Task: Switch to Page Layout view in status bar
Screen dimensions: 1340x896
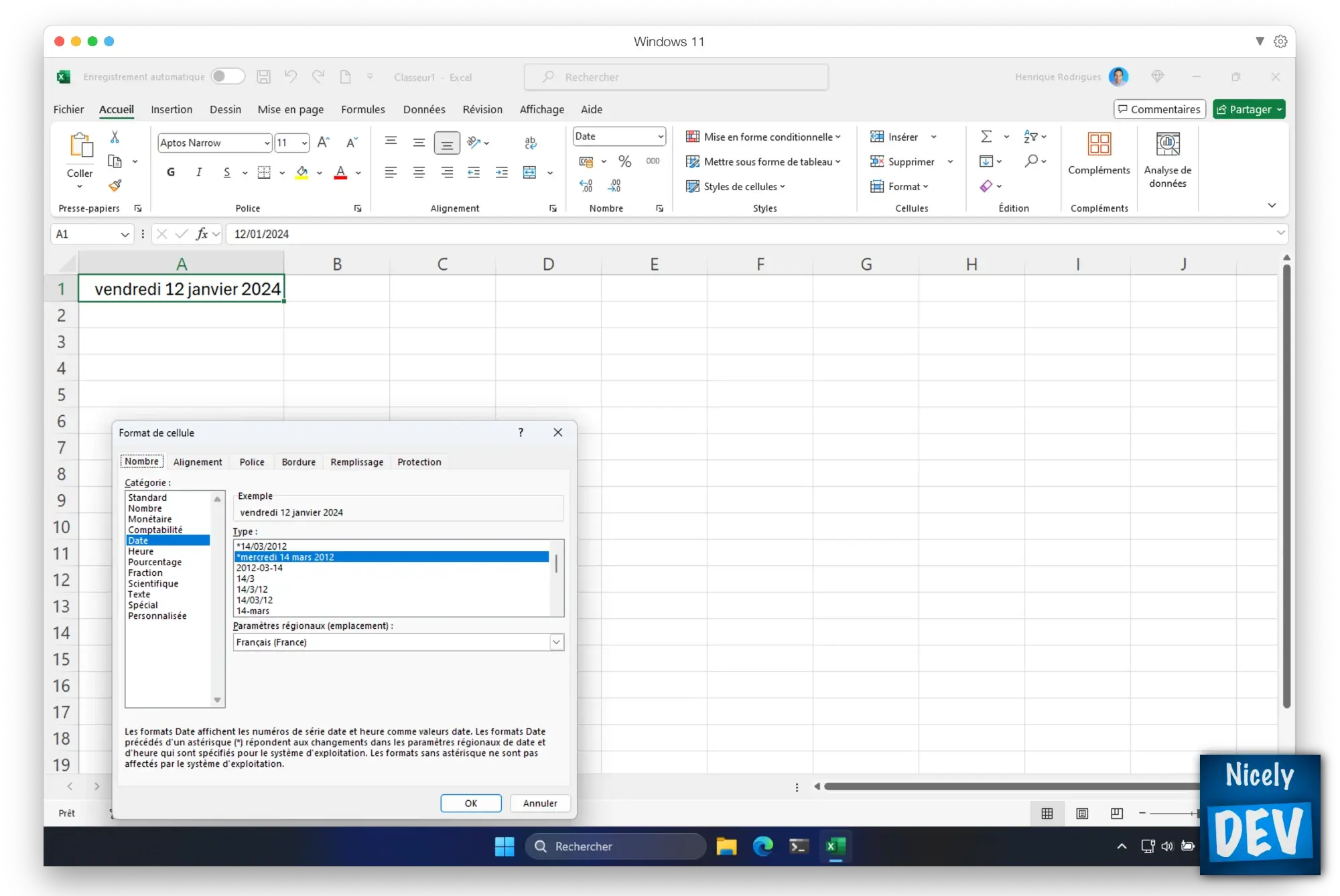Action: click(x=1082, y=813)
